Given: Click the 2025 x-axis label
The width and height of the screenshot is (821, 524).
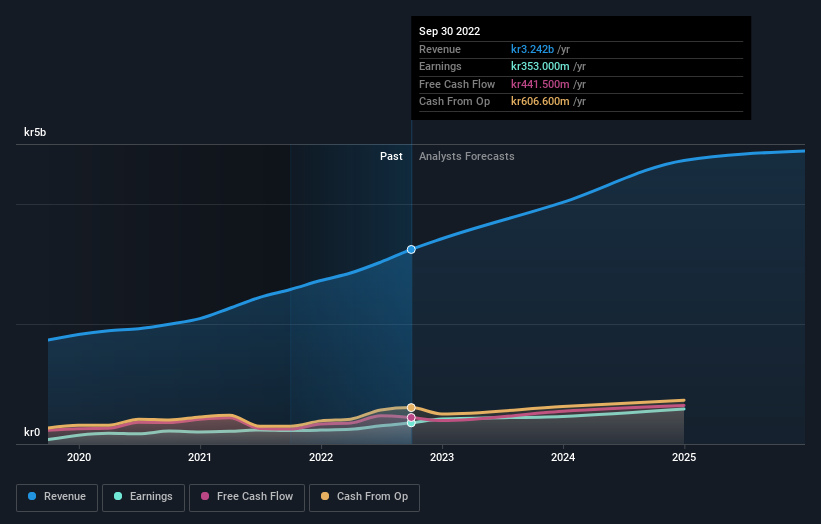Looking at the screenshot, I should [x=684, y=457].
